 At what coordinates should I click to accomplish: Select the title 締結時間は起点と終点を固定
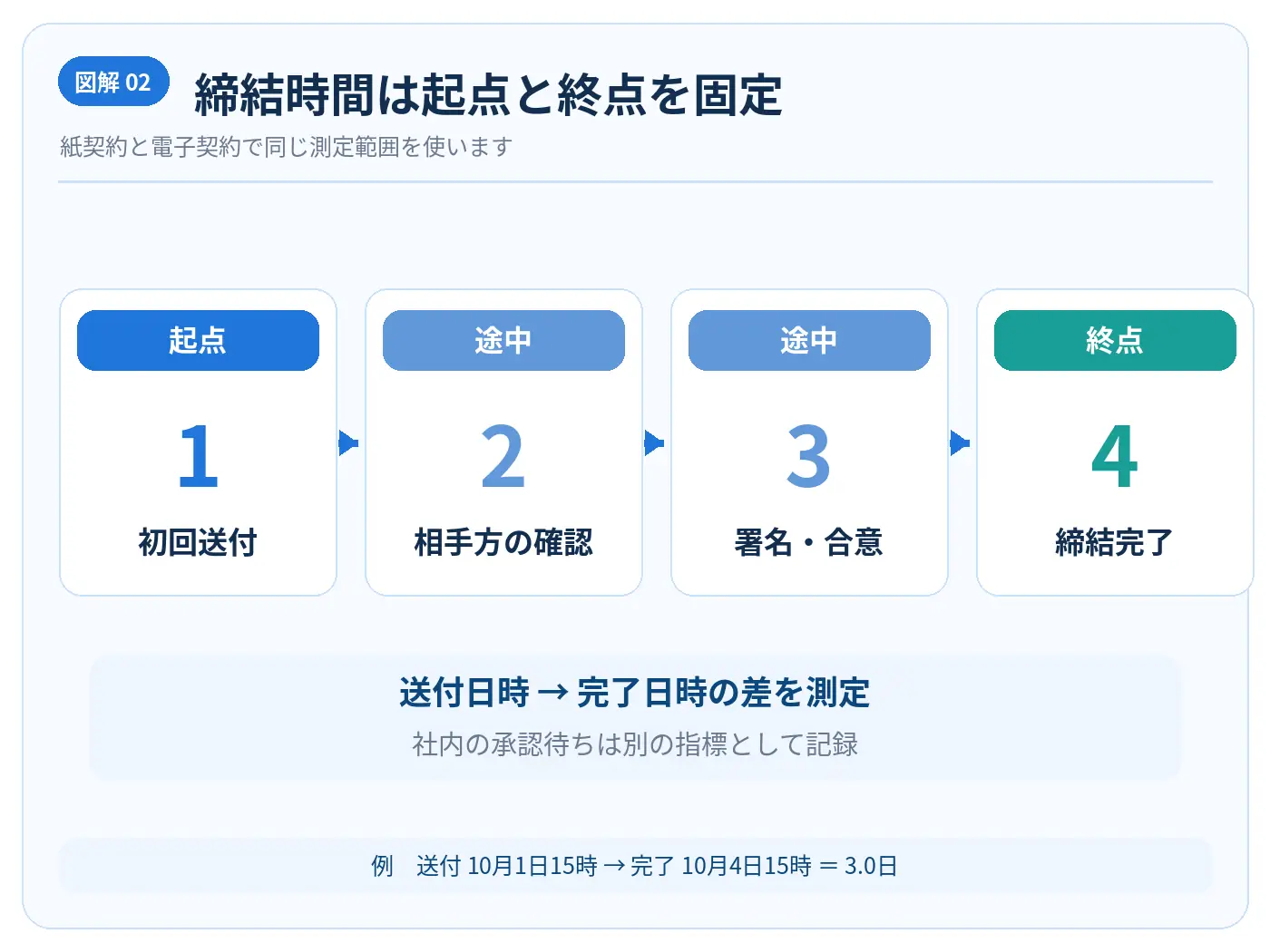(x=488, y=95)
